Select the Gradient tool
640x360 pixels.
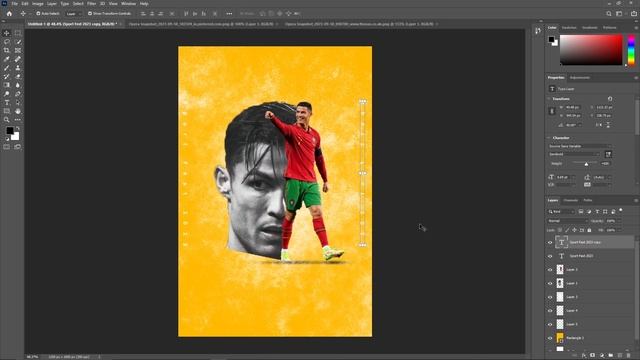point(7,85)
